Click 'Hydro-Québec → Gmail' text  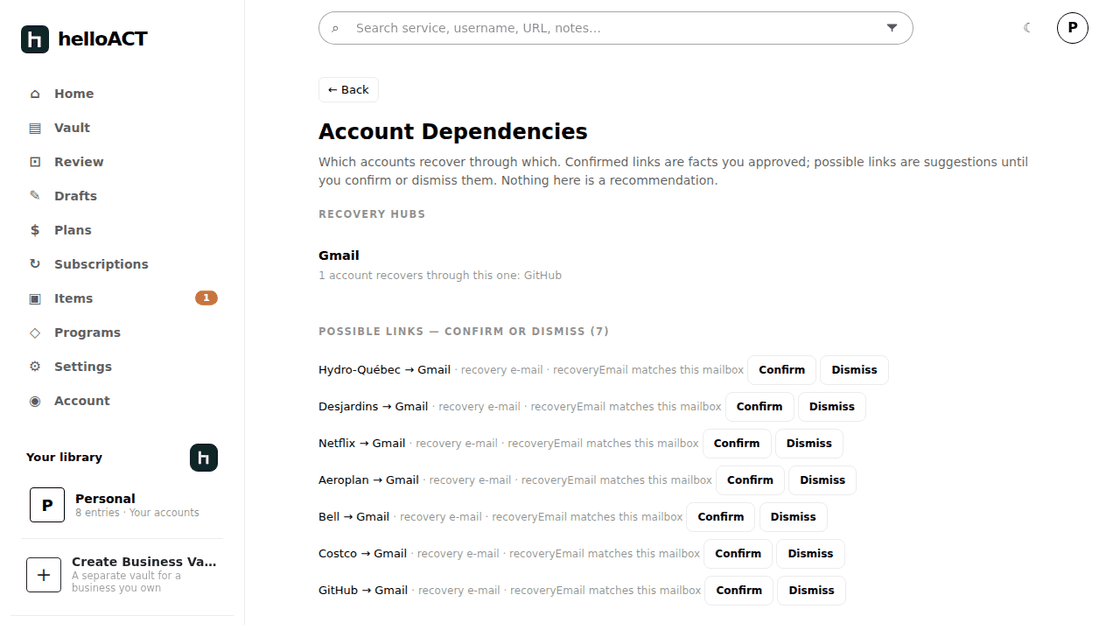pos(384,370)
